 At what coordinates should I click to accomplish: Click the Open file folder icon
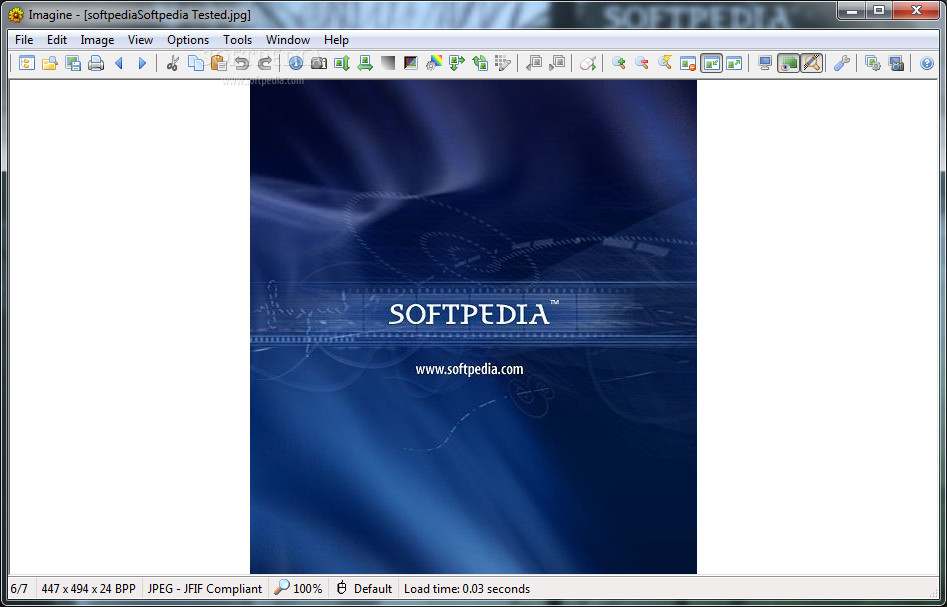tap(50, 63)
